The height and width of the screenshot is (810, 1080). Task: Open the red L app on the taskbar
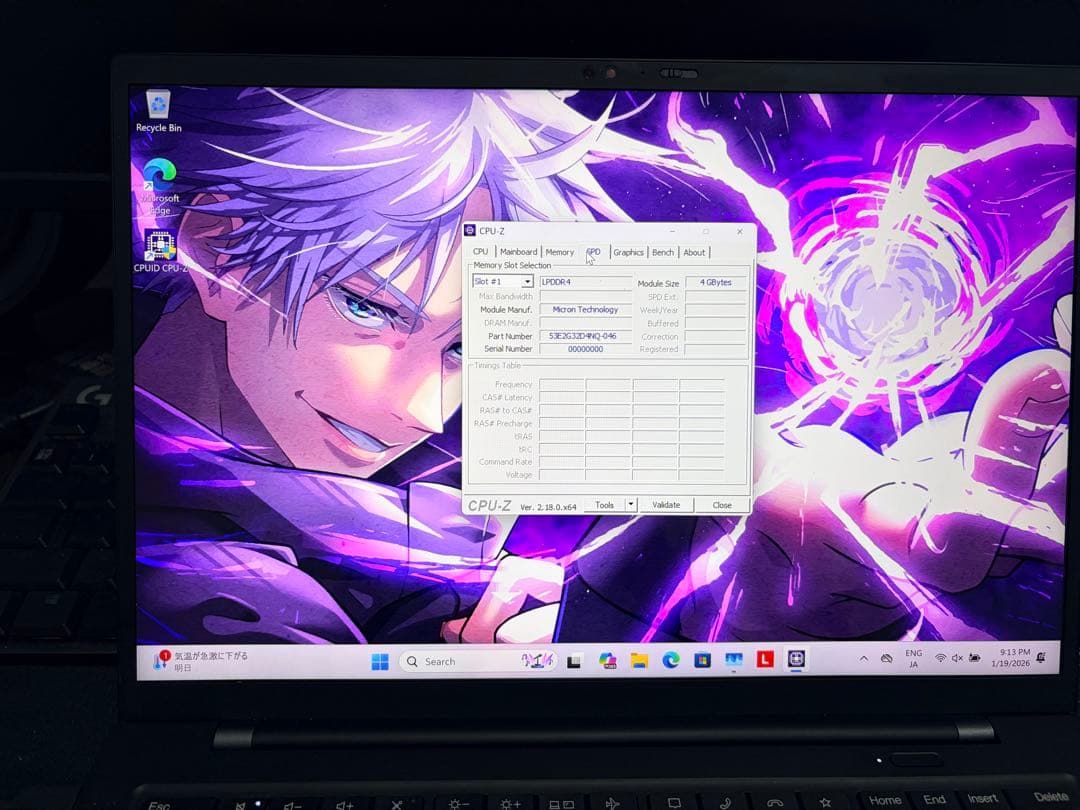coord(764,660)
